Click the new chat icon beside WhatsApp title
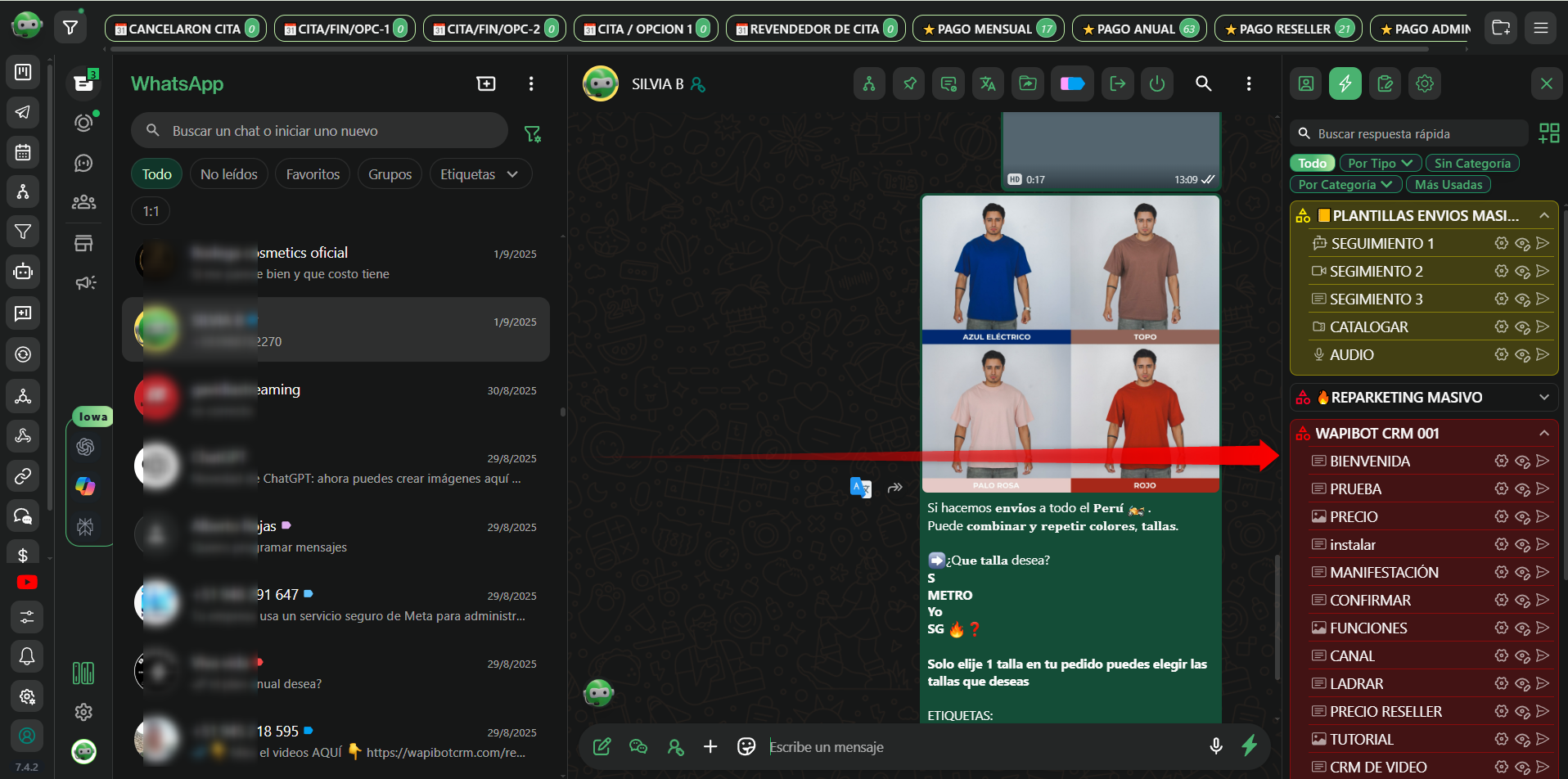1568x779 pixels. tap(486, 83)
